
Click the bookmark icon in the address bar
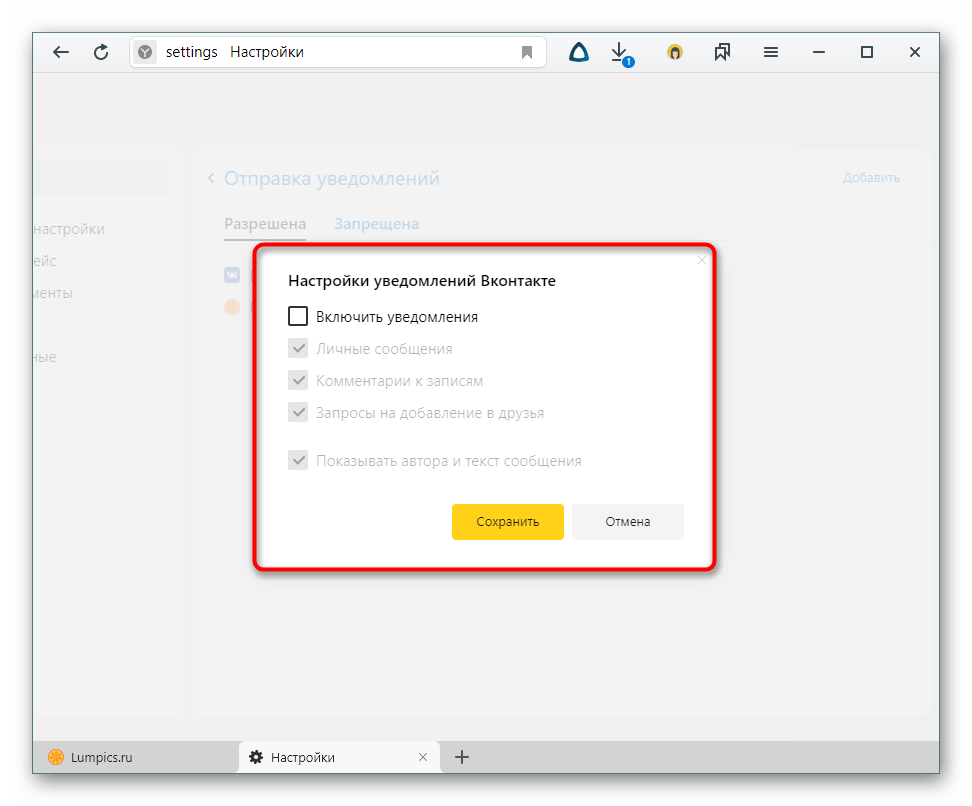coord(527,53)
